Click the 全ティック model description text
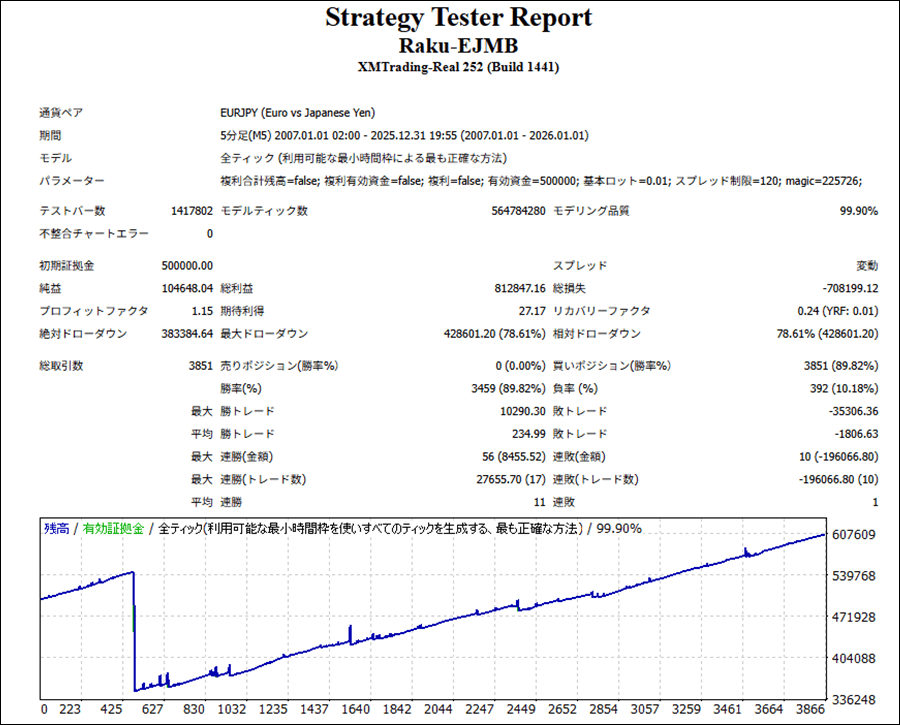 pos(363,158)
